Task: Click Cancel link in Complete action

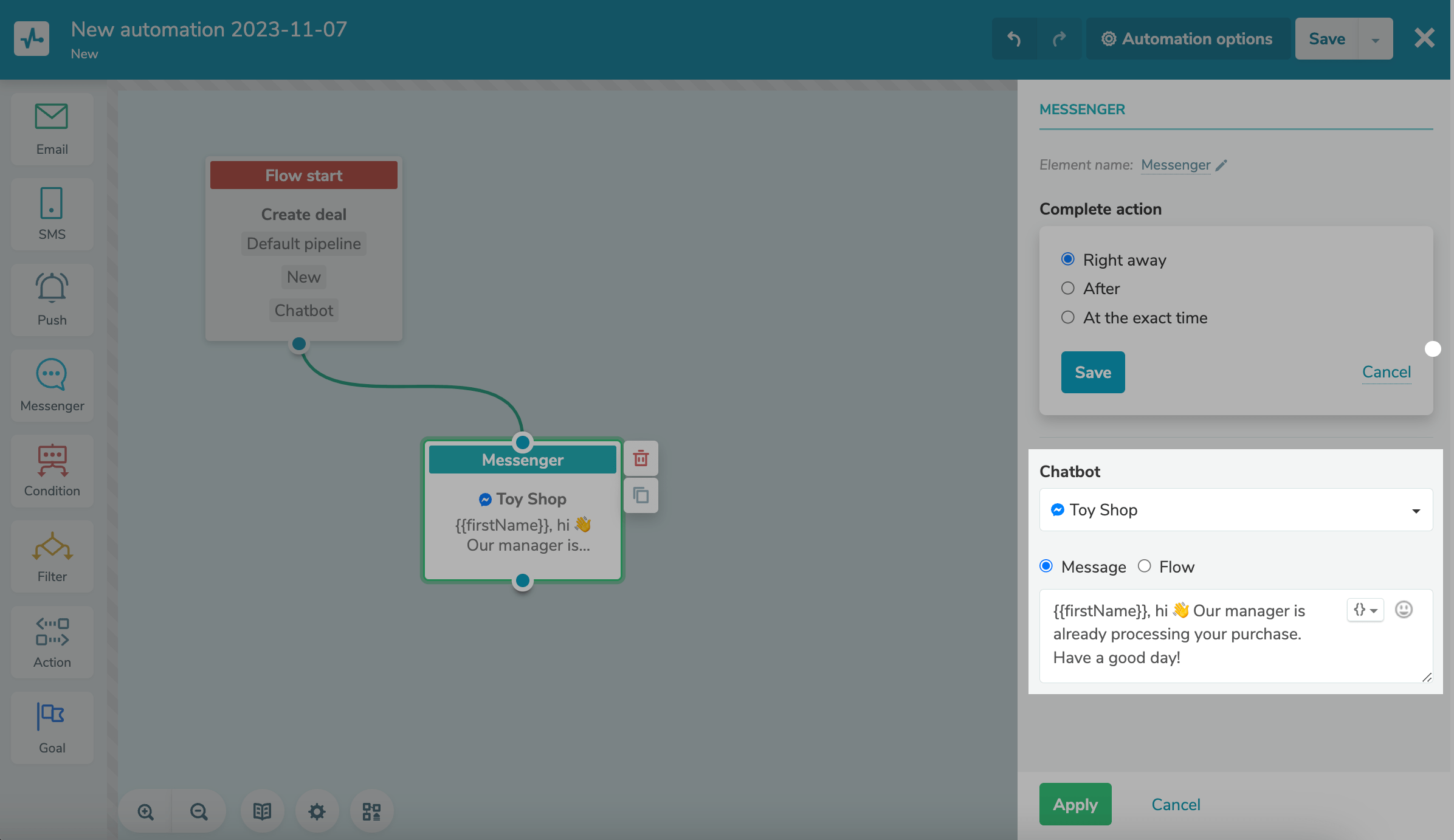Action: click(1386, 372)
